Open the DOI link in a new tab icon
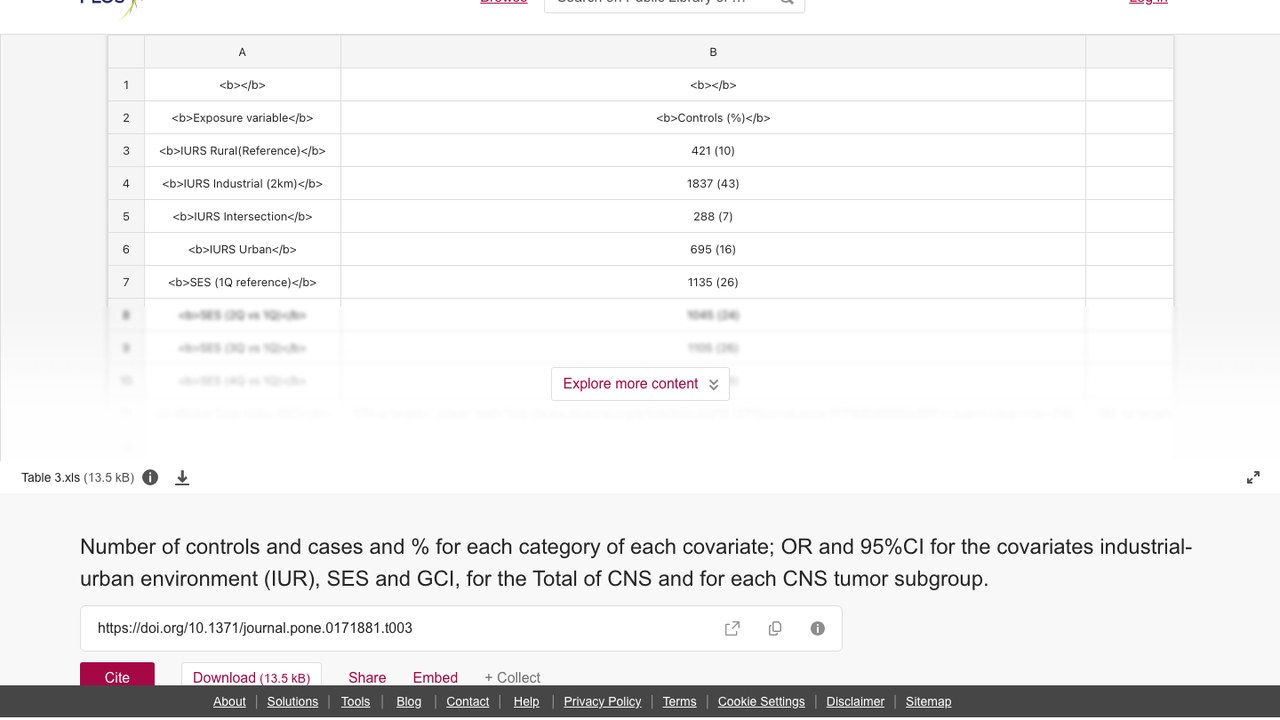 (732, 628)
